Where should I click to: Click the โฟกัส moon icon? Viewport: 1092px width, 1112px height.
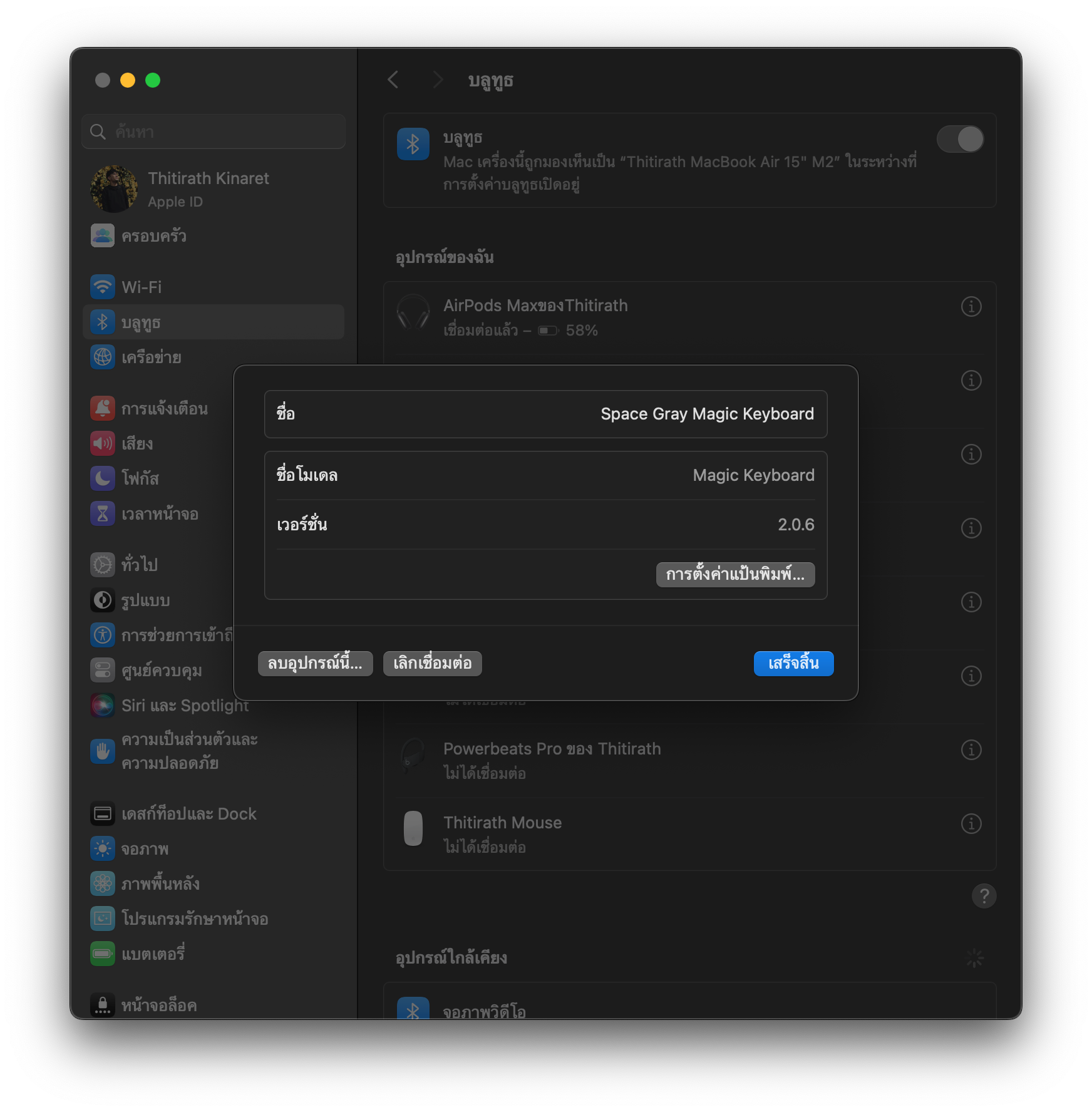[x=103, y=479]
